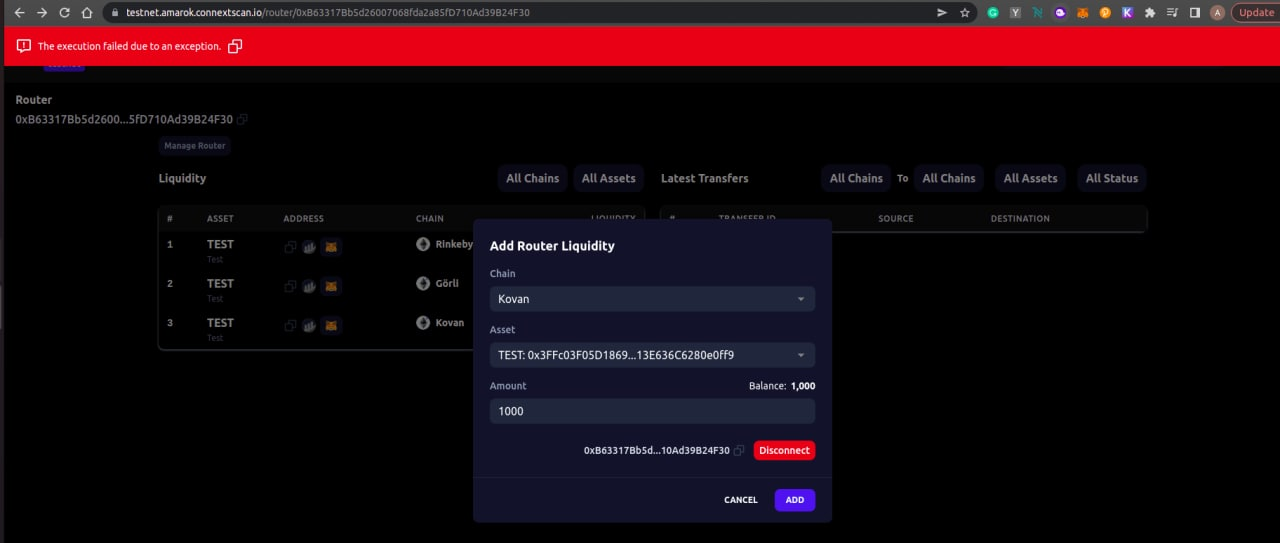
Task: Click the CHAIN column header in Liquidity table
Action: pyautogui.click(x=430, y=219)
